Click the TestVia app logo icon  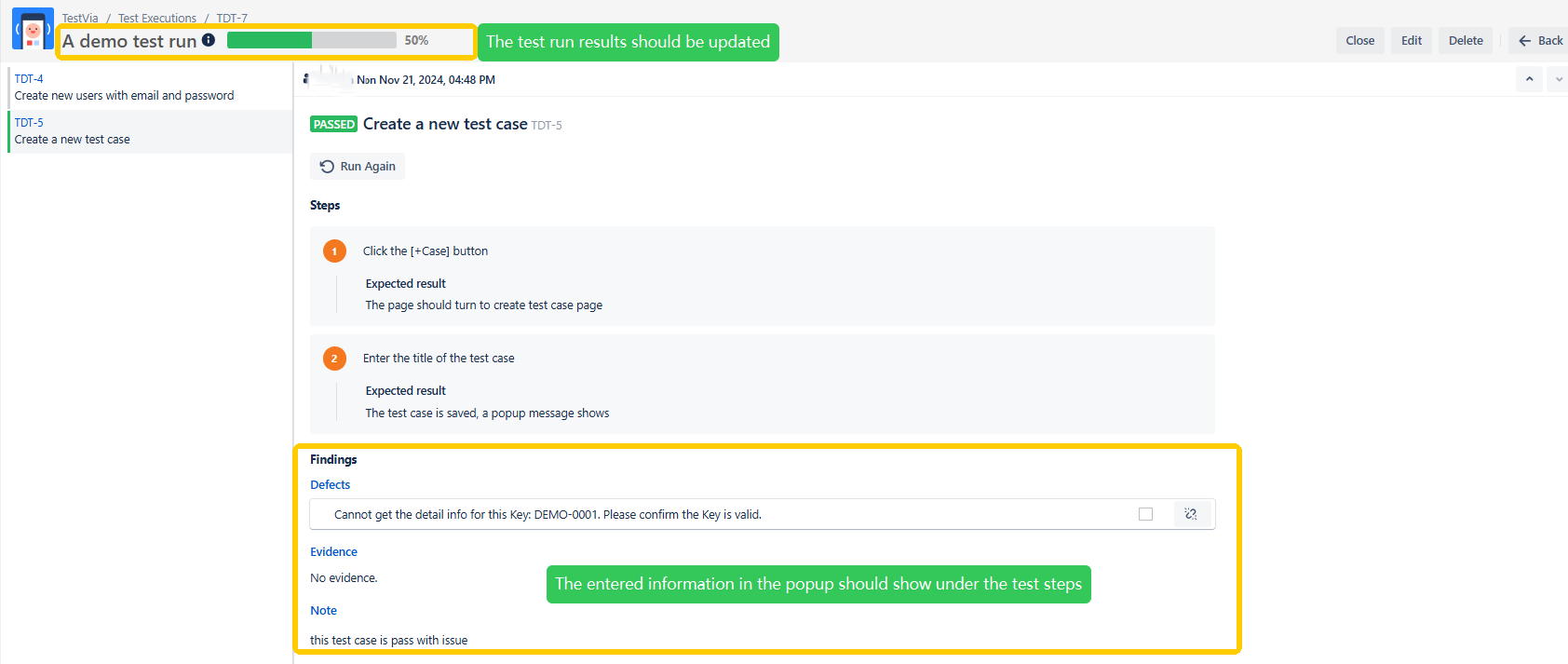click(x=33, y=30)
